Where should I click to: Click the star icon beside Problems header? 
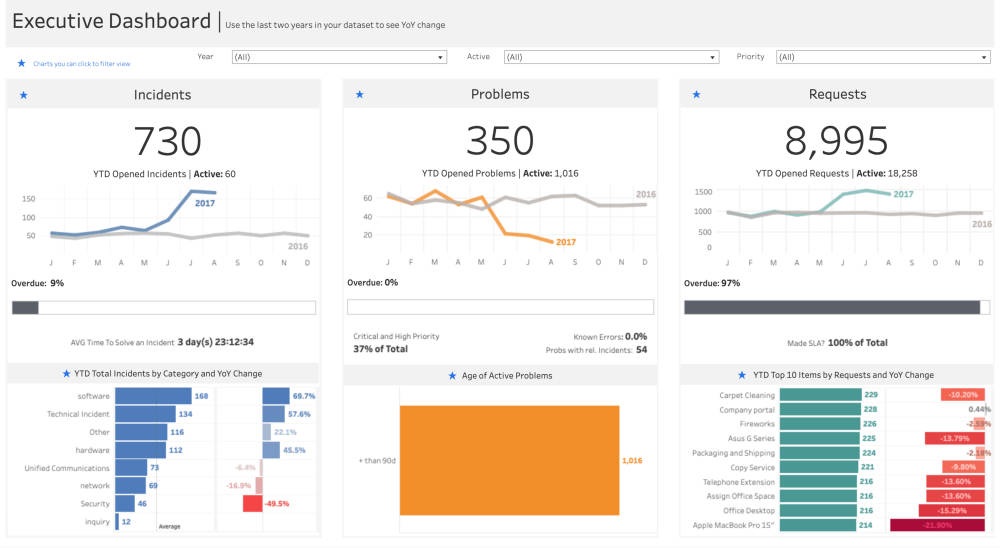click(x=360, y=94)
